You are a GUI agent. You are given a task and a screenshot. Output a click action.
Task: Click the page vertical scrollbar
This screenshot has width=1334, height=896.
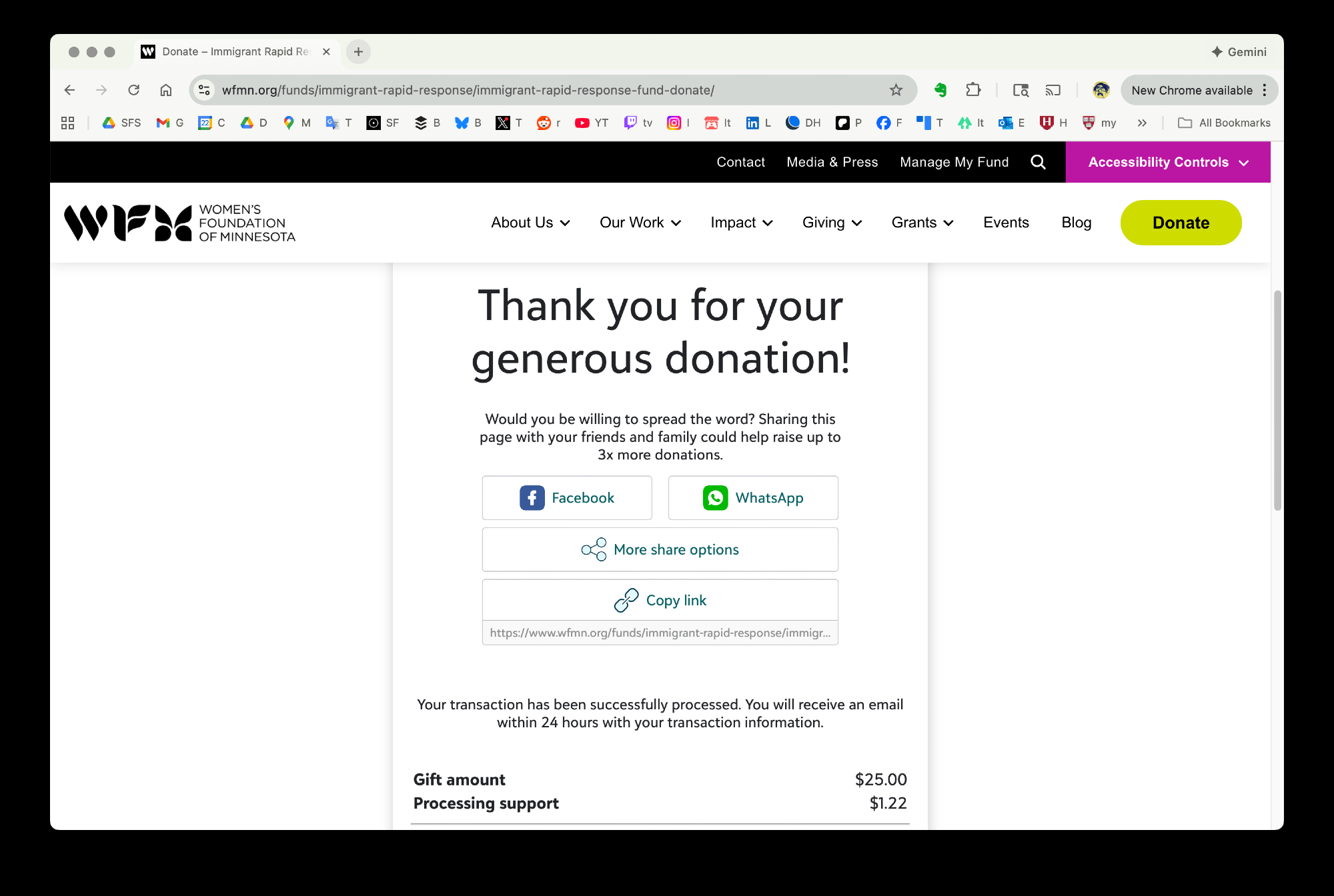click(1277, 400)
